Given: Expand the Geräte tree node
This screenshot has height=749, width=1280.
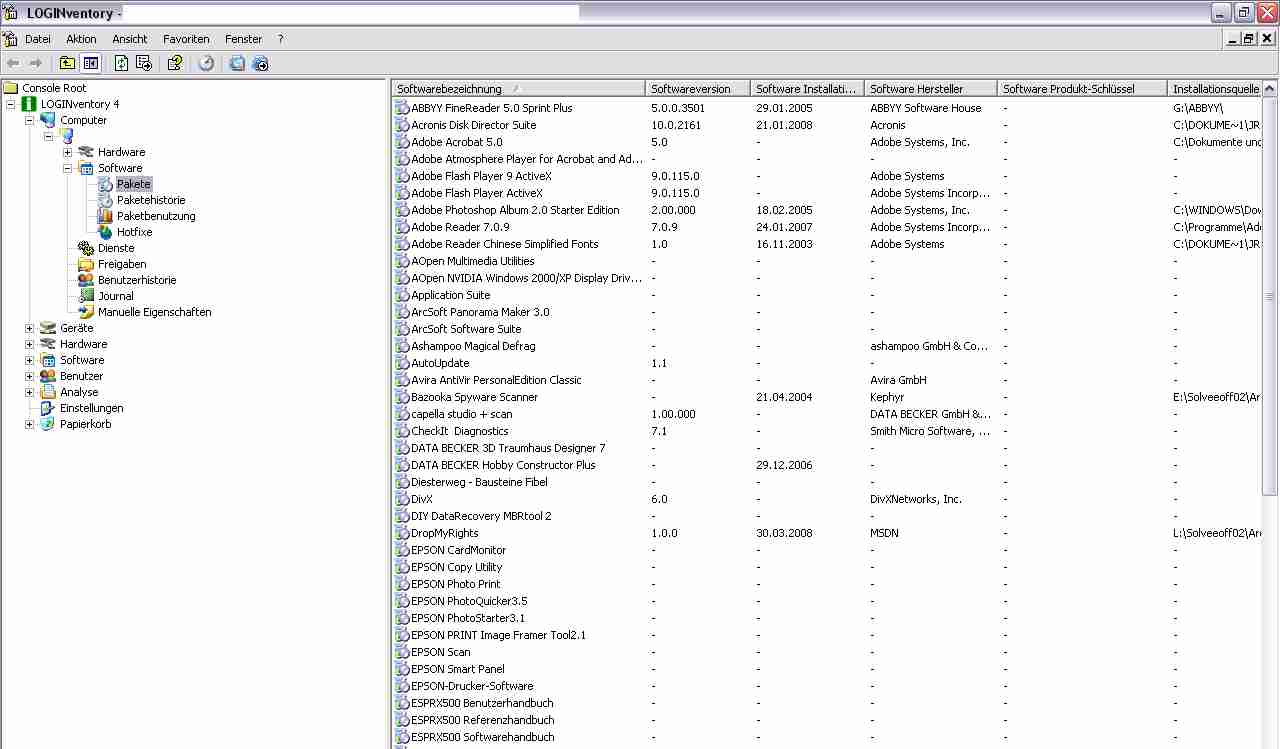Looking at the screenshot, I should click(30, 328).
